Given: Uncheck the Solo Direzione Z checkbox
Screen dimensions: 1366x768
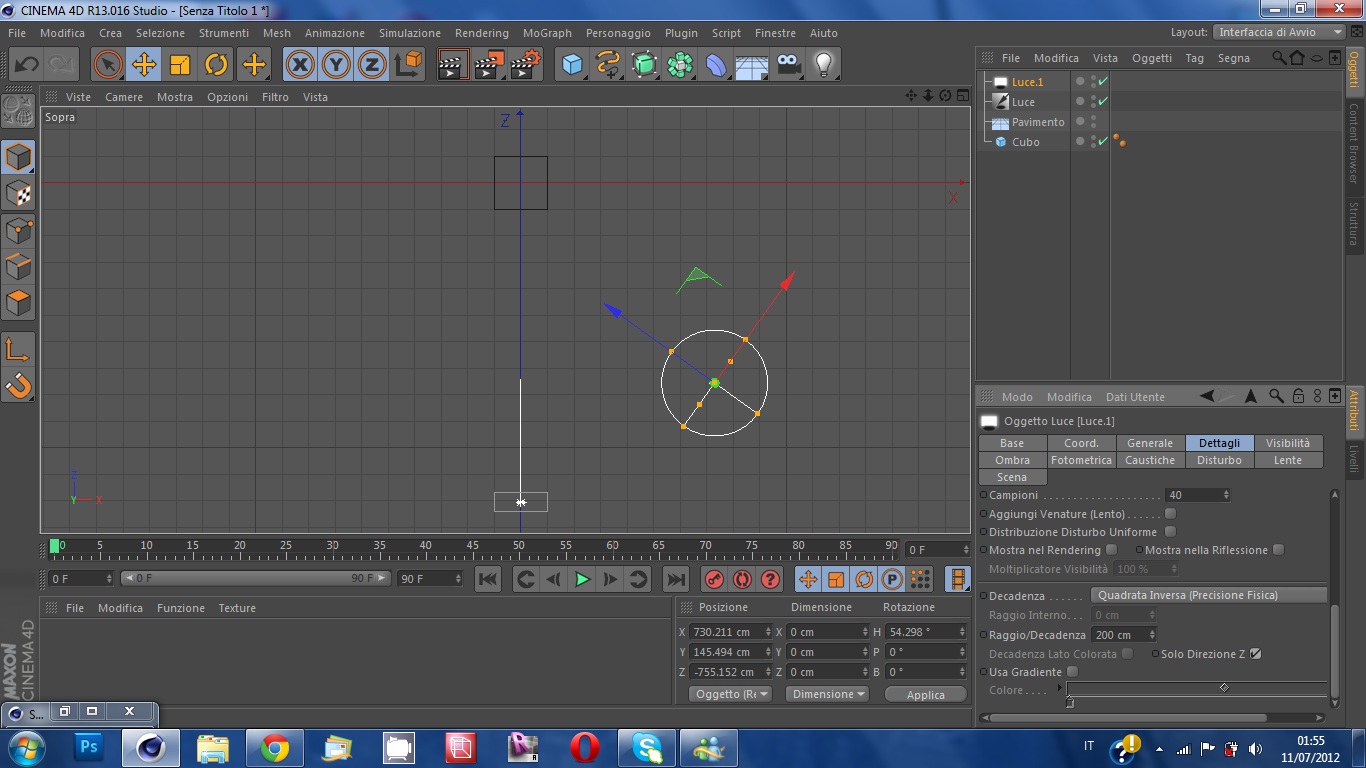Looking at the screenshot, I should pos(1256,654).
